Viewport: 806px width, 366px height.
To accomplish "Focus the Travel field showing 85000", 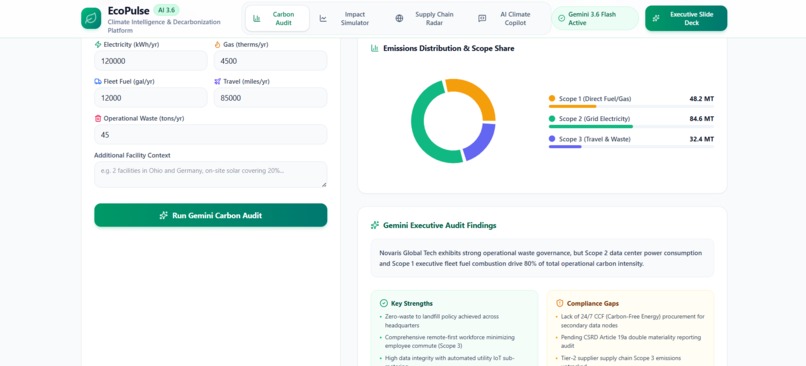I will [270, 98].
